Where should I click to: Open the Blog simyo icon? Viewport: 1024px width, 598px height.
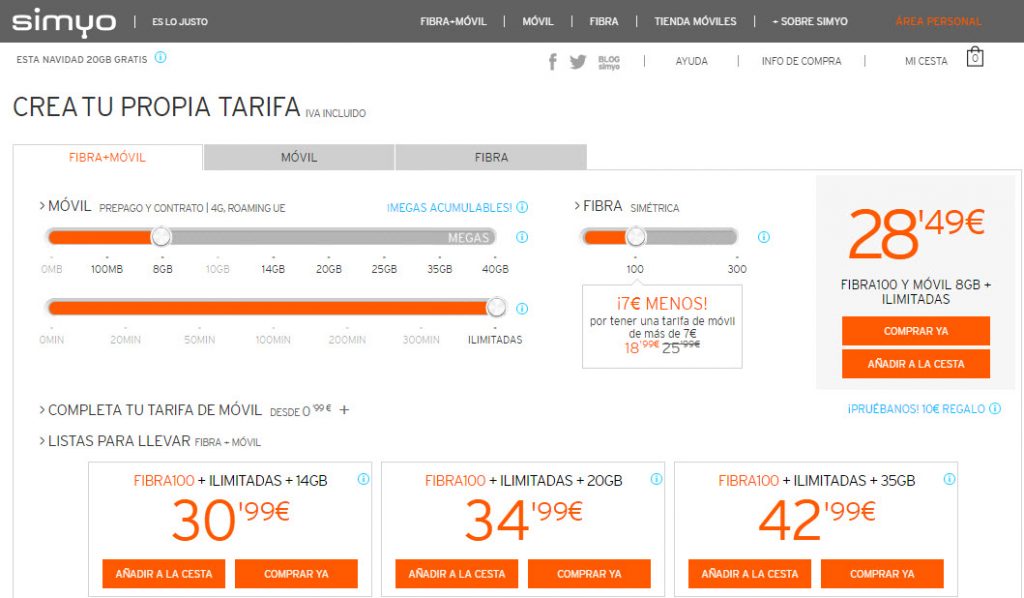pos(608,61)
